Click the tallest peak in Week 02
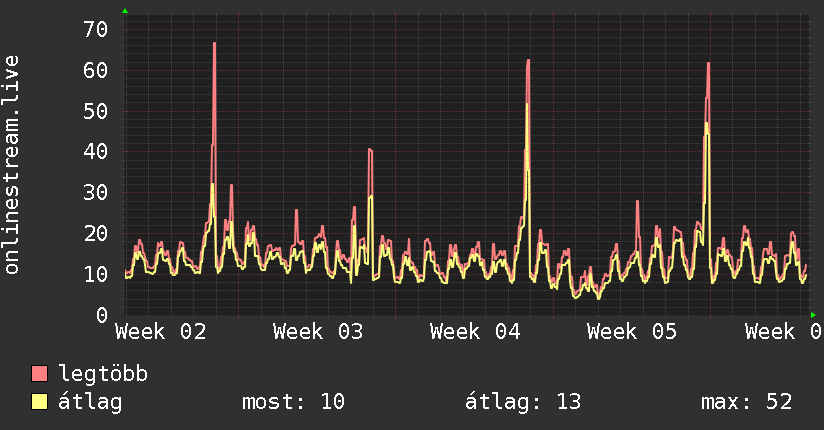This screenshot has width=824, height=430. [x=214, y=44]
